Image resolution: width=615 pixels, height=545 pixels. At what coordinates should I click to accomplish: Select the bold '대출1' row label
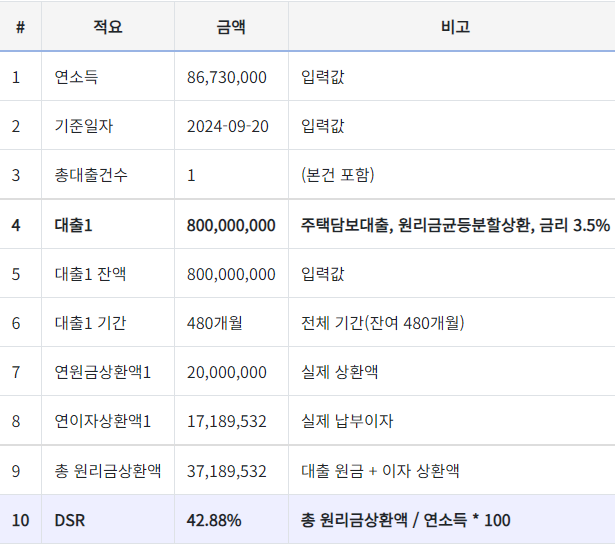[x=73, y=225]
